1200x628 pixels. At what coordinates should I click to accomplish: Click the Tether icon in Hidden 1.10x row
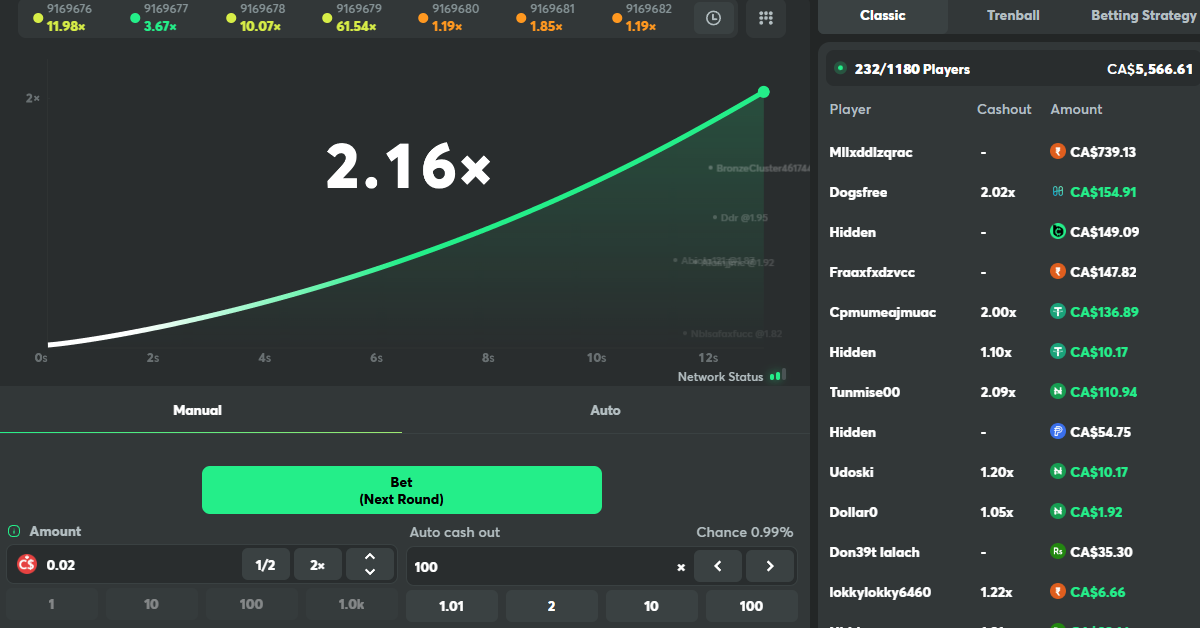click(x=1058, y=352)
